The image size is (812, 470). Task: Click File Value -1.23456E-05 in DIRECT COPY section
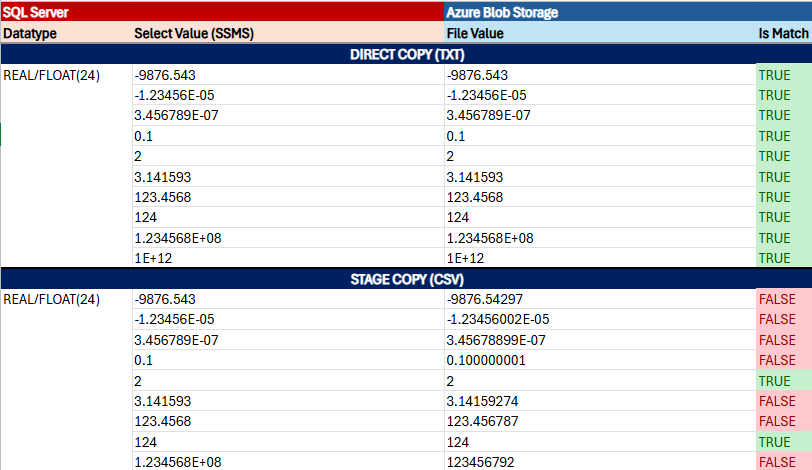click(600, 95)
